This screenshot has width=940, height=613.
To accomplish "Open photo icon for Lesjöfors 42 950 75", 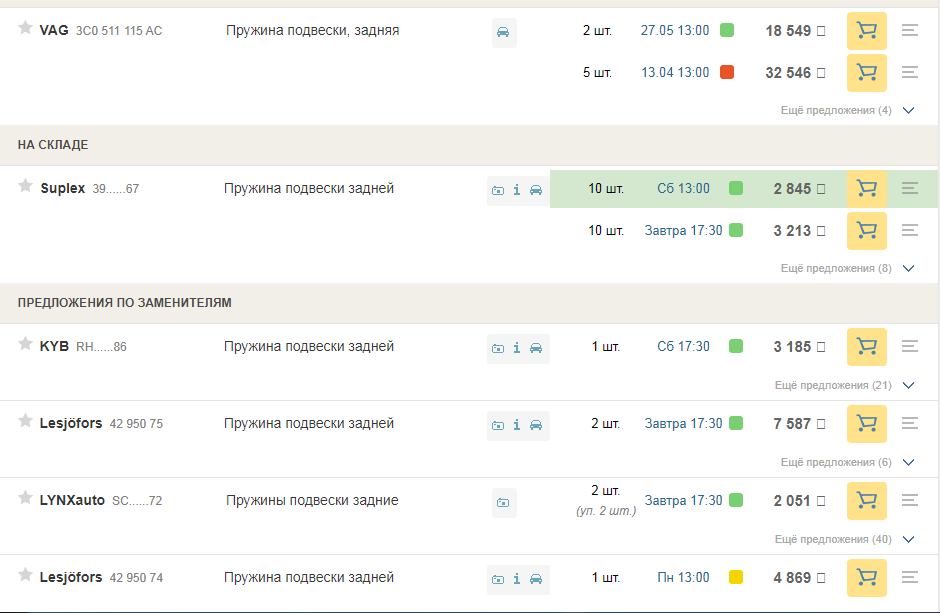I will tap(498, 425).
